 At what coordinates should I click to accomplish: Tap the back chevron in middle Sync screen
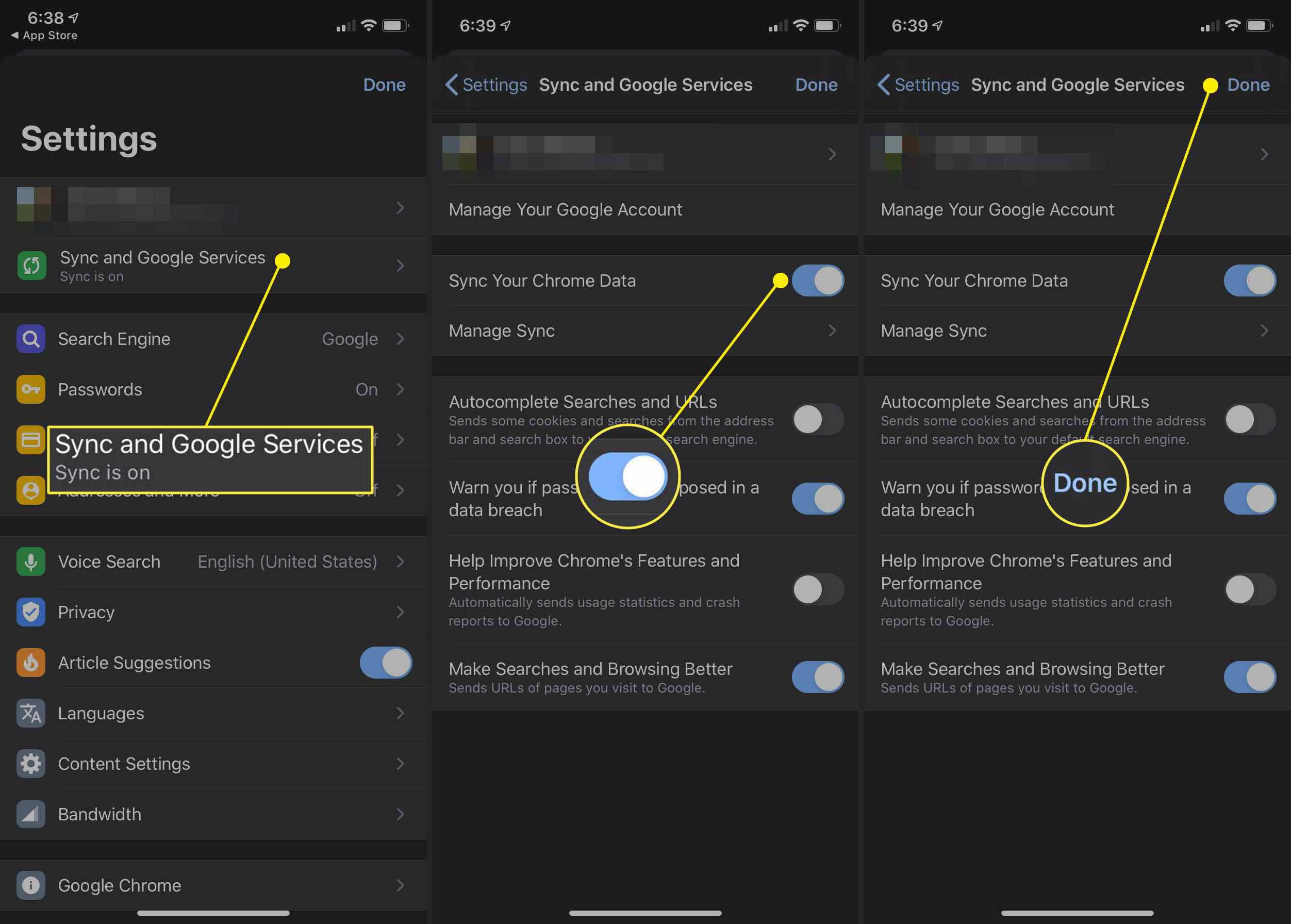click(452, 85)
